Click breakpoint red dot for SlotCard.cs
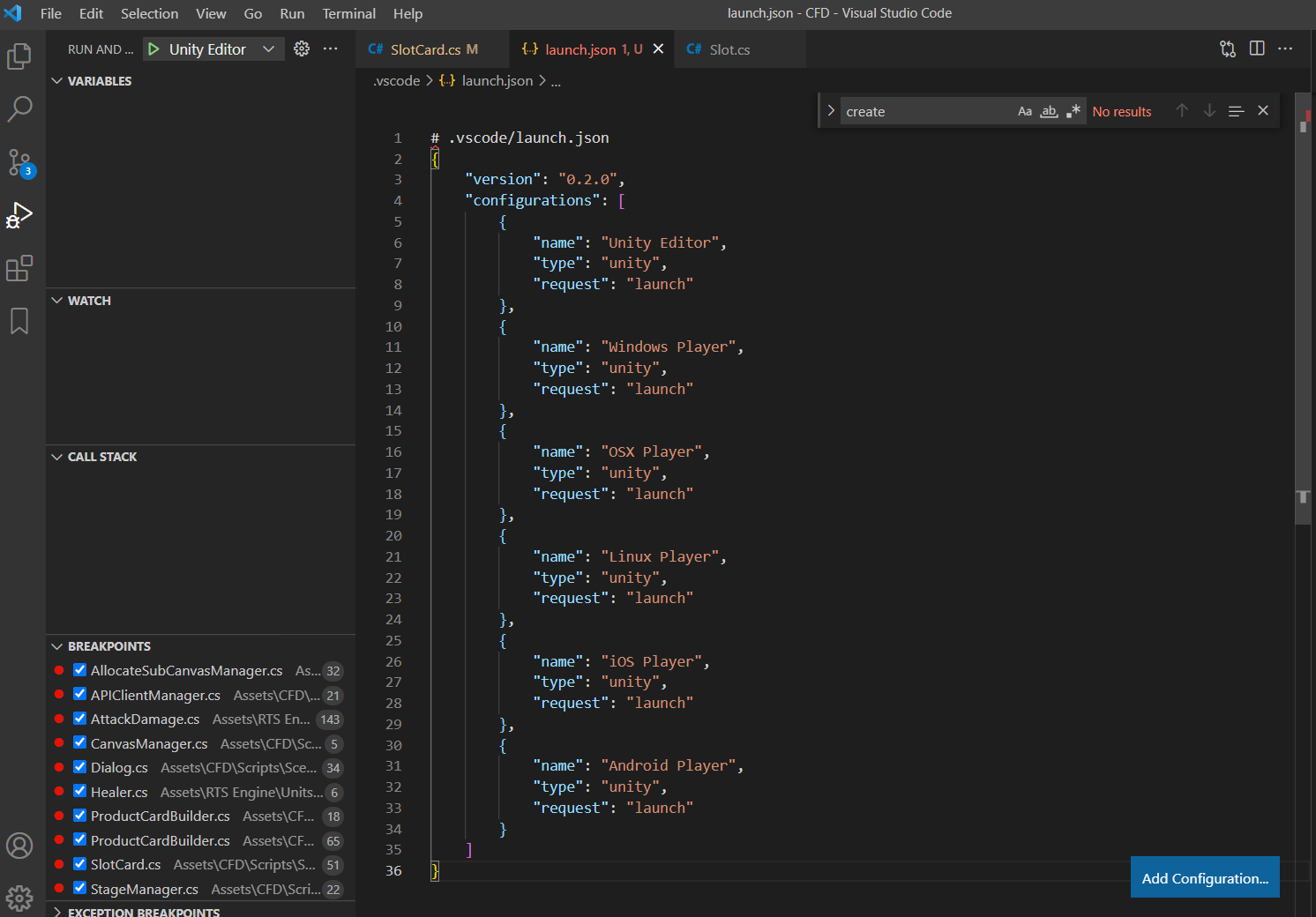 tap(58, 864)
